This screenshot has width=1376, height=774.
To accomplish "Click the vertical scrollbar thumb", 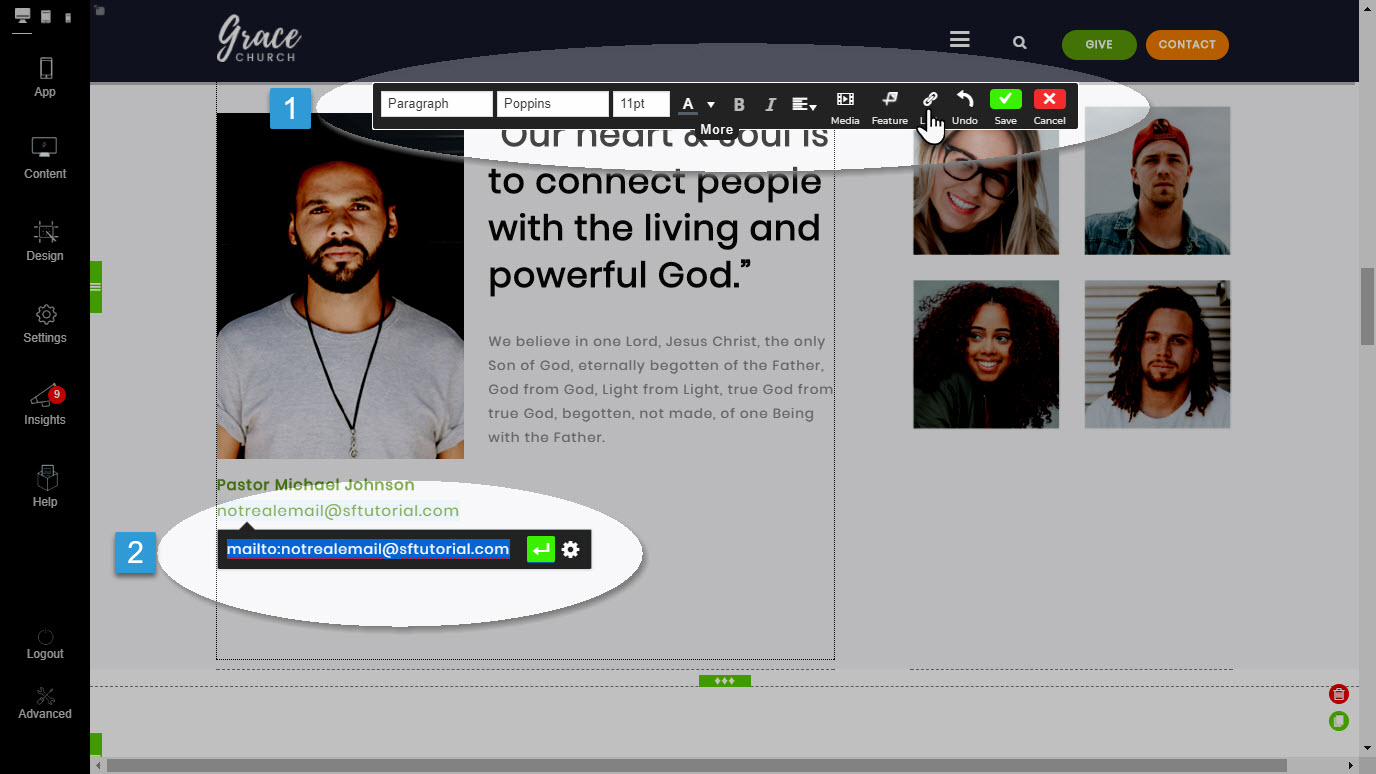I will (x=1367, y=306).
